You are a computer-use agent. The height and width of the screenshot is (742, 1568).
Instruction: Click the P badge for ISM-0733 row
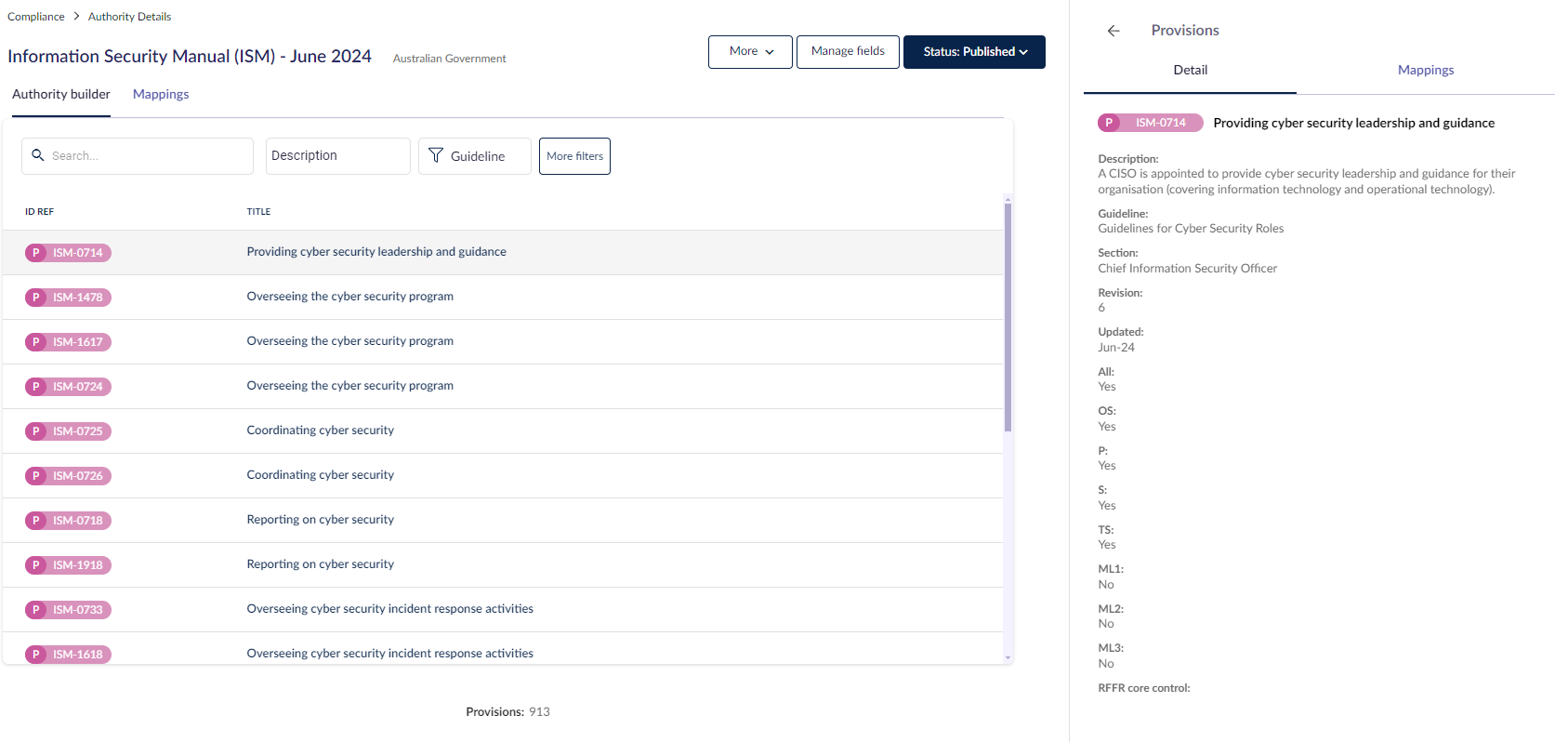pos(35,610)
